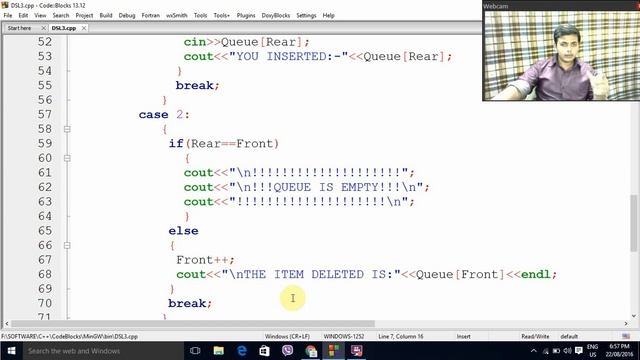The width and height of the screenshot is (640, 360).
Task: Open the Plugins menu
Action: click(246, 16)
